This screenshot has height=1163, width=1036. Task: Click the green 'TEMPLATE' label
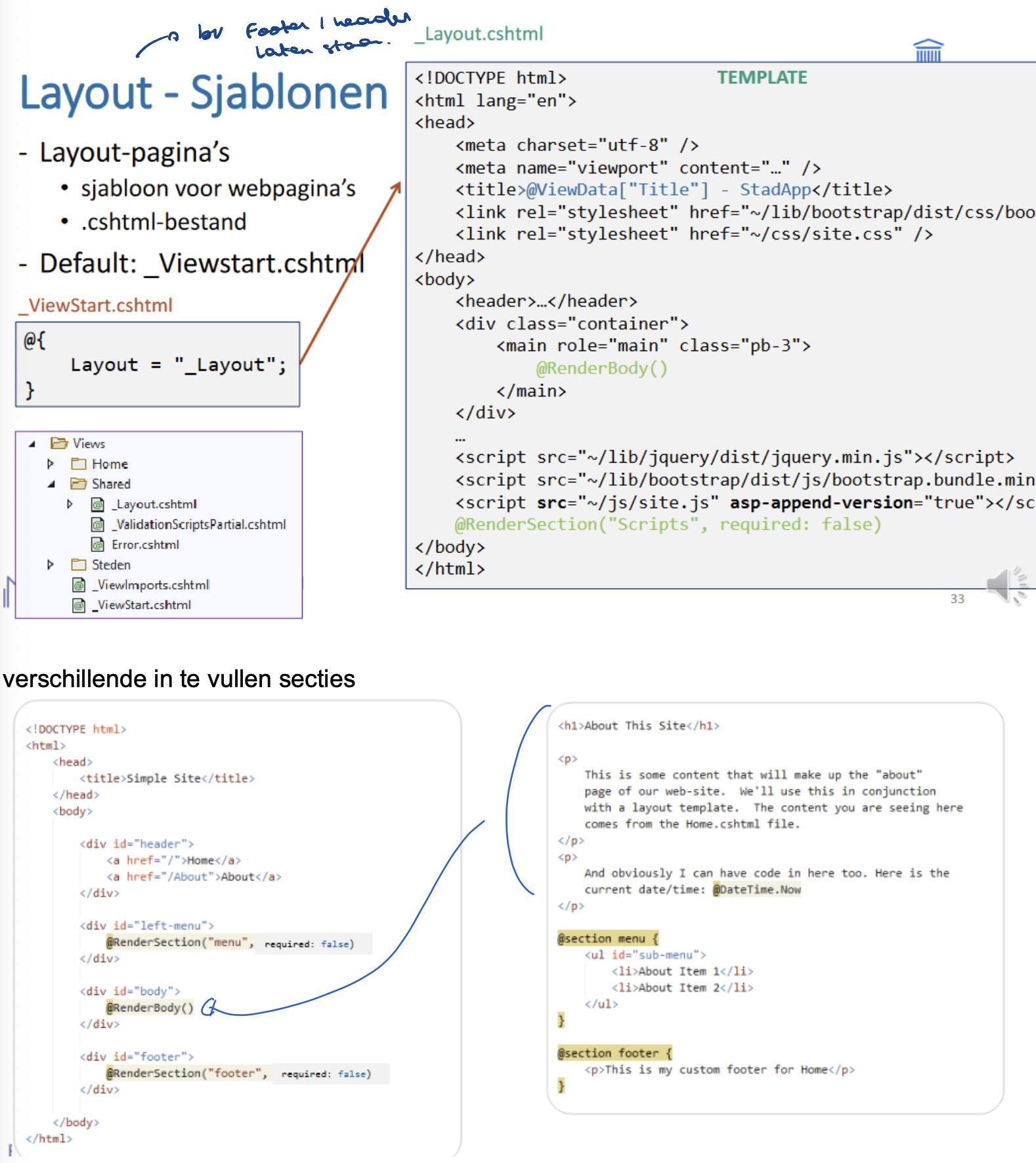click(x=762, y=77)
